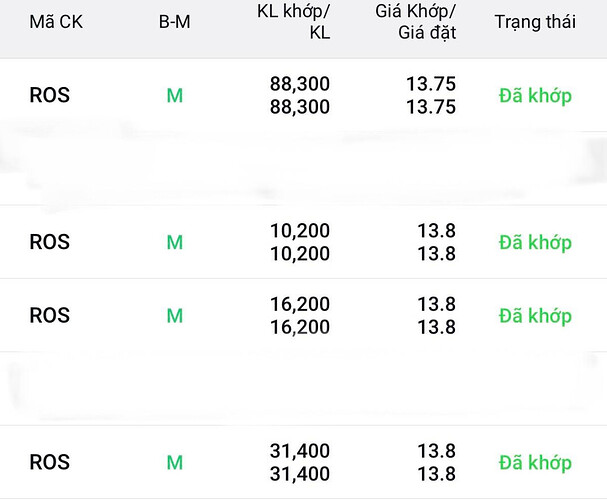Click the B-M column header

(175, 22)
